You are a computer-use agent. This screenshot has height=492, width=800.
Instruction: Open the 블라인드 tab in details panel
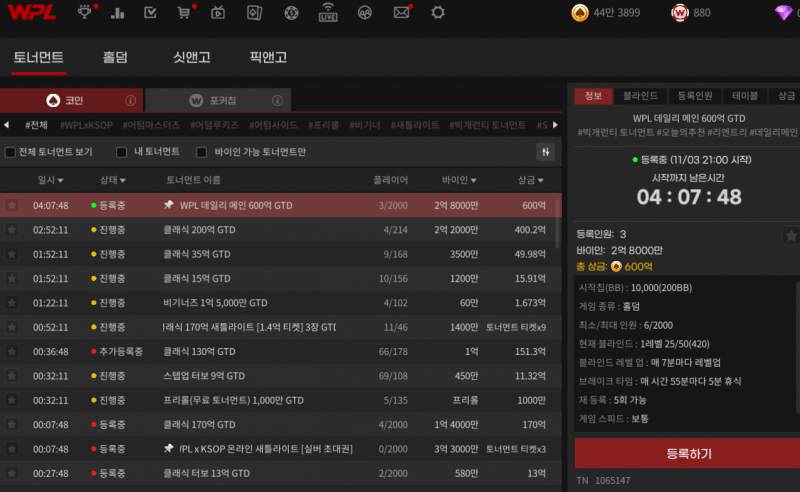(x=640, y=96)
